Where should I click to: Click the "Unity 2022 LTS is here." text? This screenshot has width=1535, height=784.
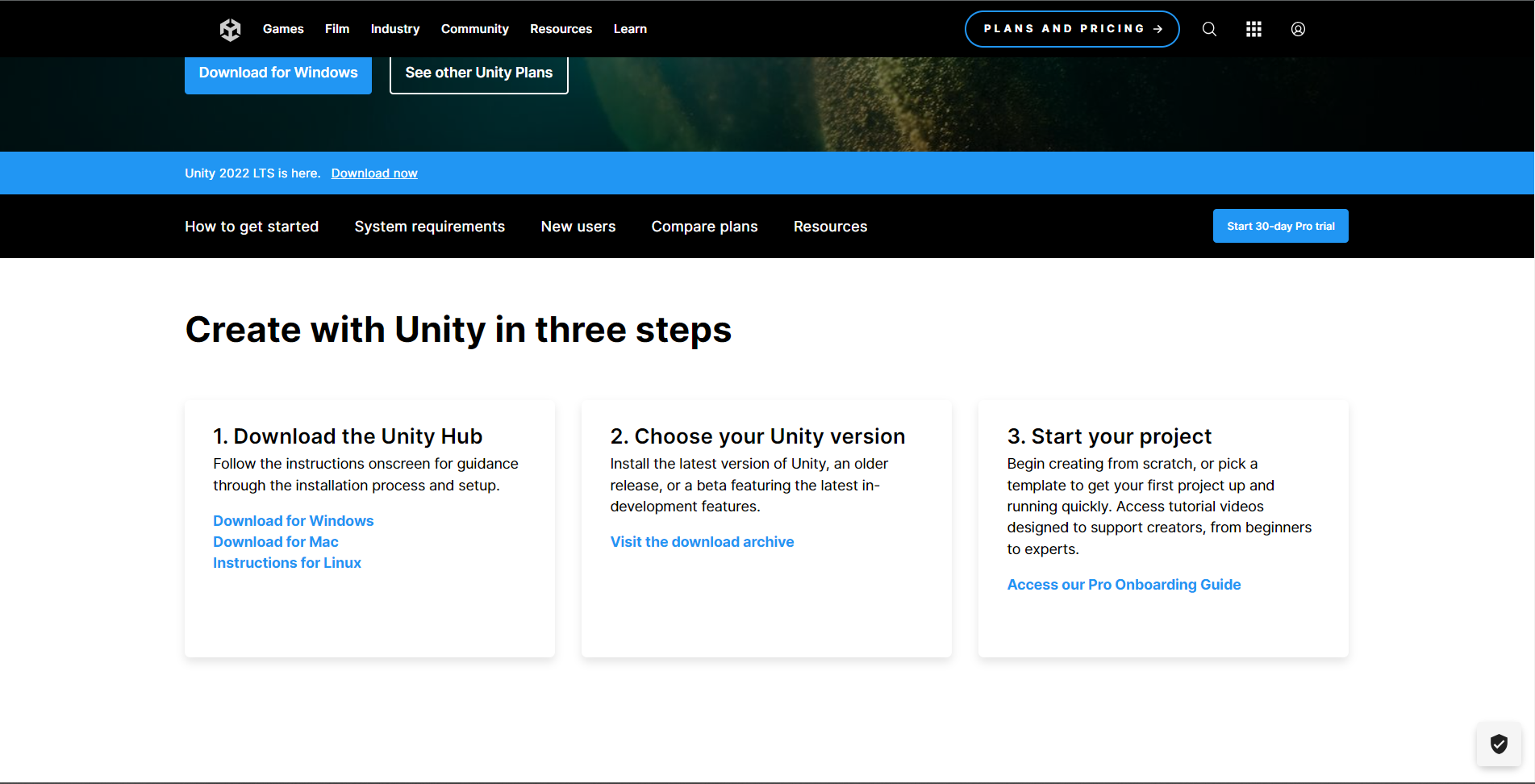(252, 173)
